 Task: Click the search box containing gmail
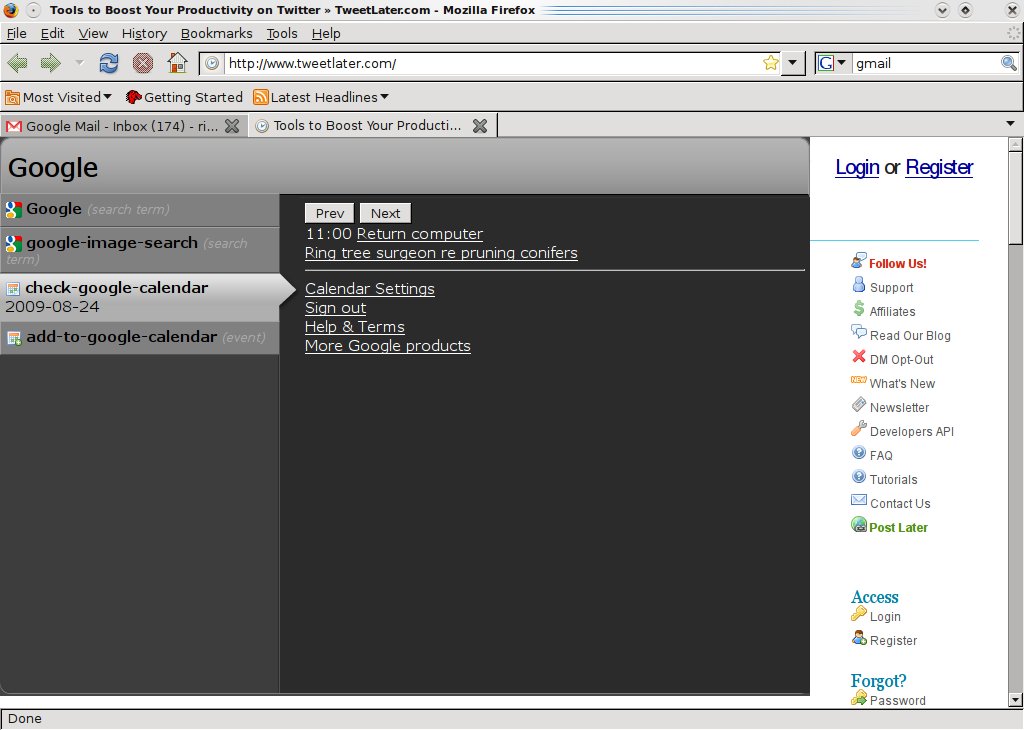pos(925,63)
